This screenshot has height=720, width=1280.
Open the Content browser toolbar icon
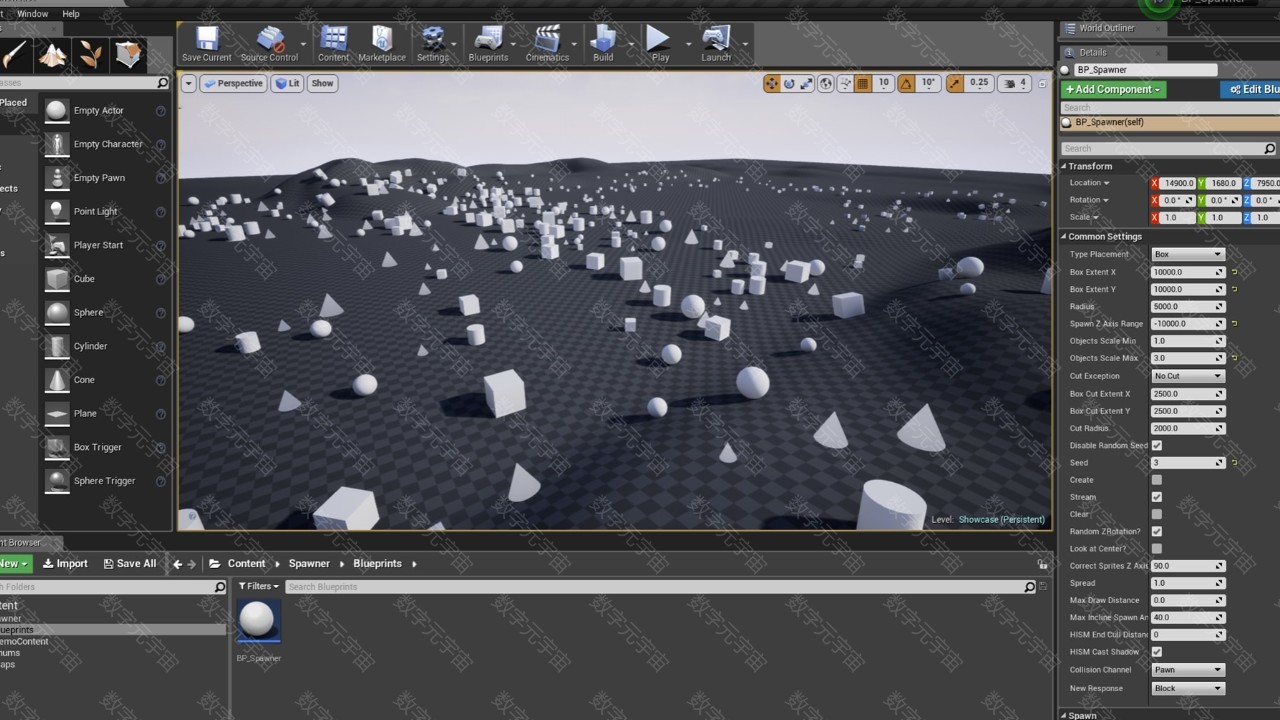click(x=333, y=44)
